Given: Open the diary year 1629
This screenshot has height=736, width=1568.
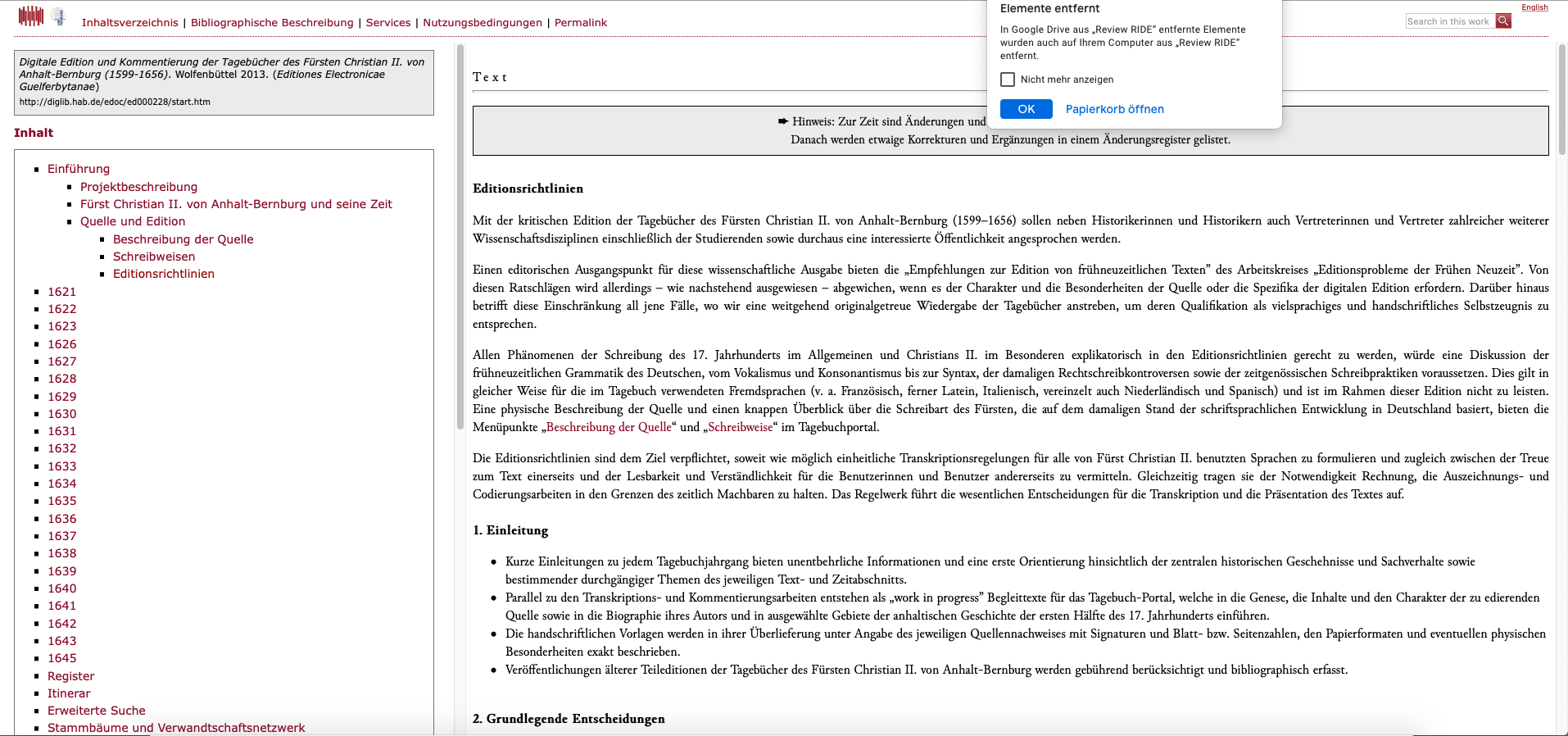Looking at the screenshot, I should point(61,397).
